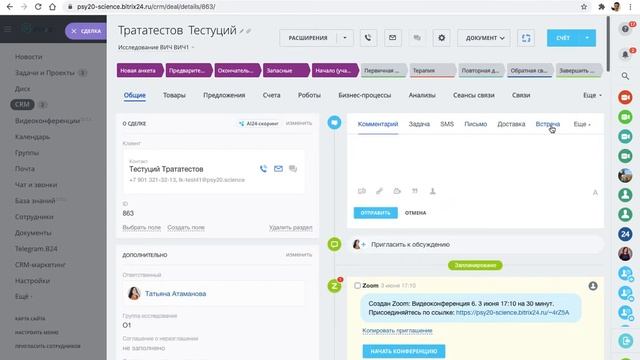Open CRM section in left sidebar
Viewport: 640px width, 360px height.
click(22, 104)
